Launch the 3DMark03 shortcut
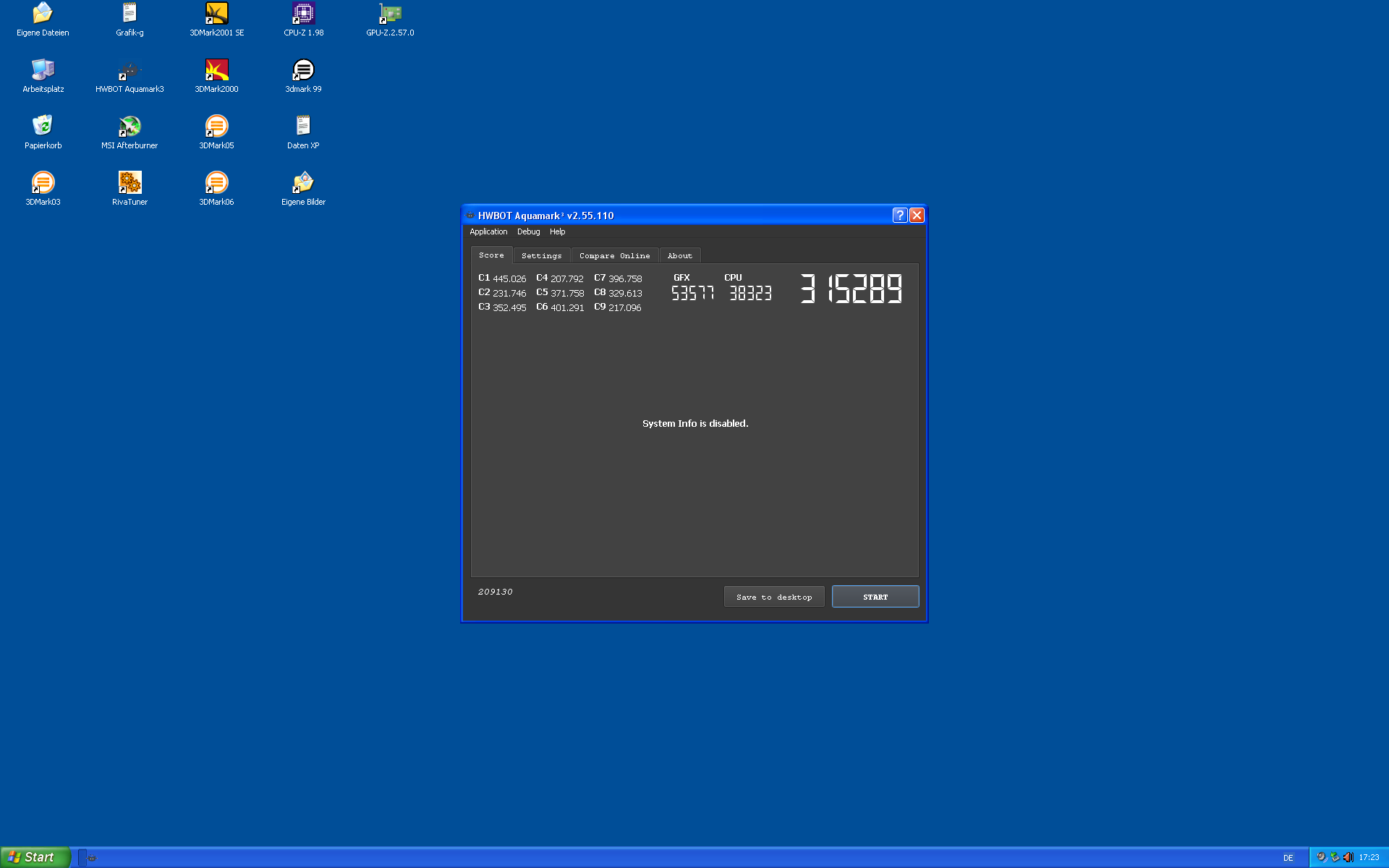 click(43, 189)
